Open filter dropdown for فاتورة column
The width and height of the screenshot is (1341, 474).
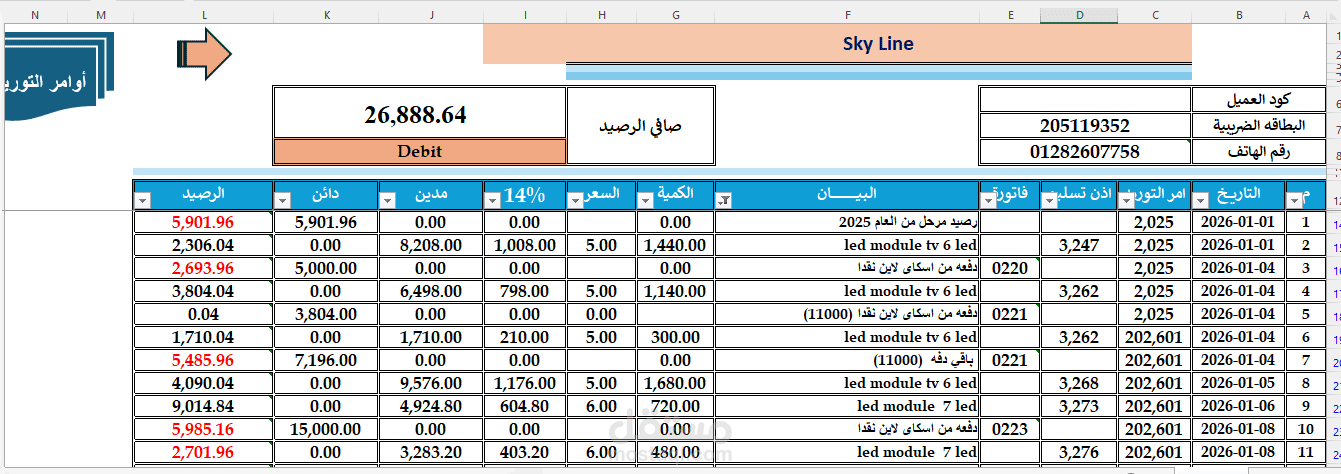988,201
